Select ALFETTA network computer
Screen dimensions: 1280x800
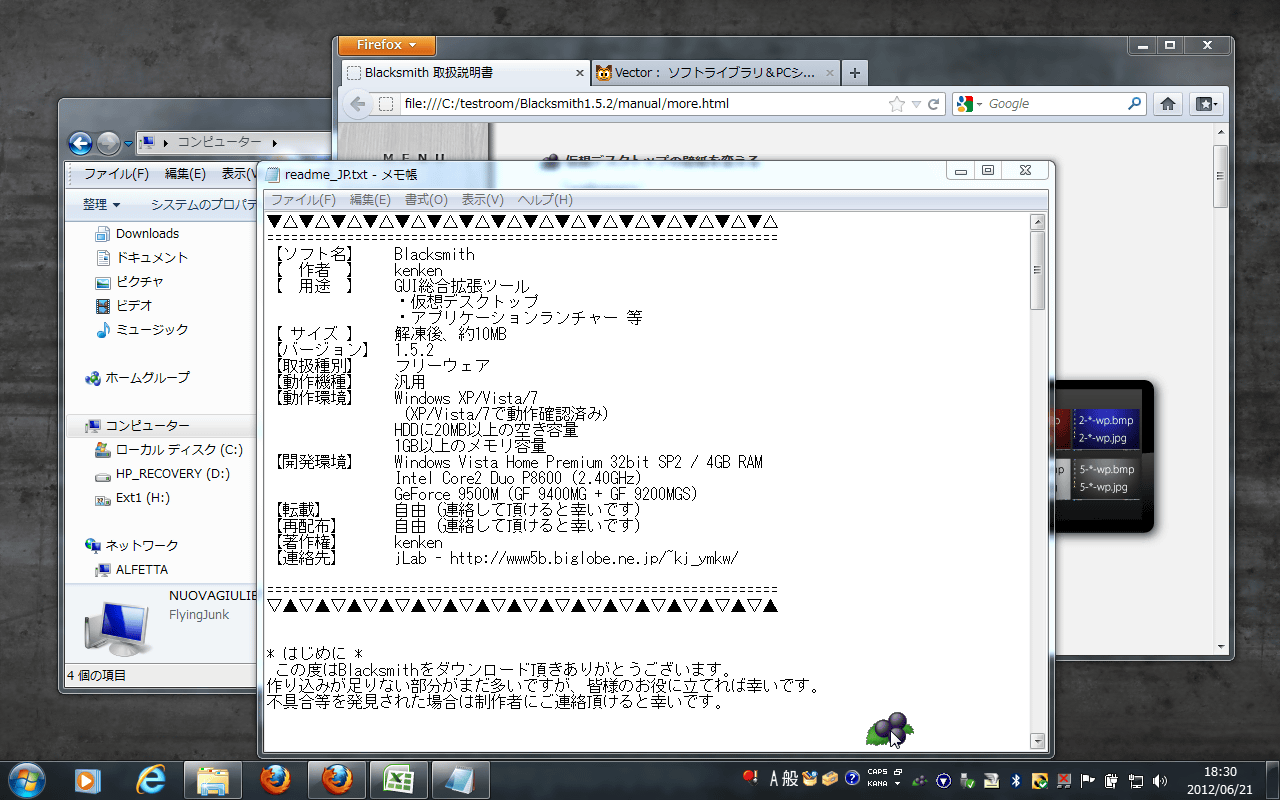(x=142, y=569)
